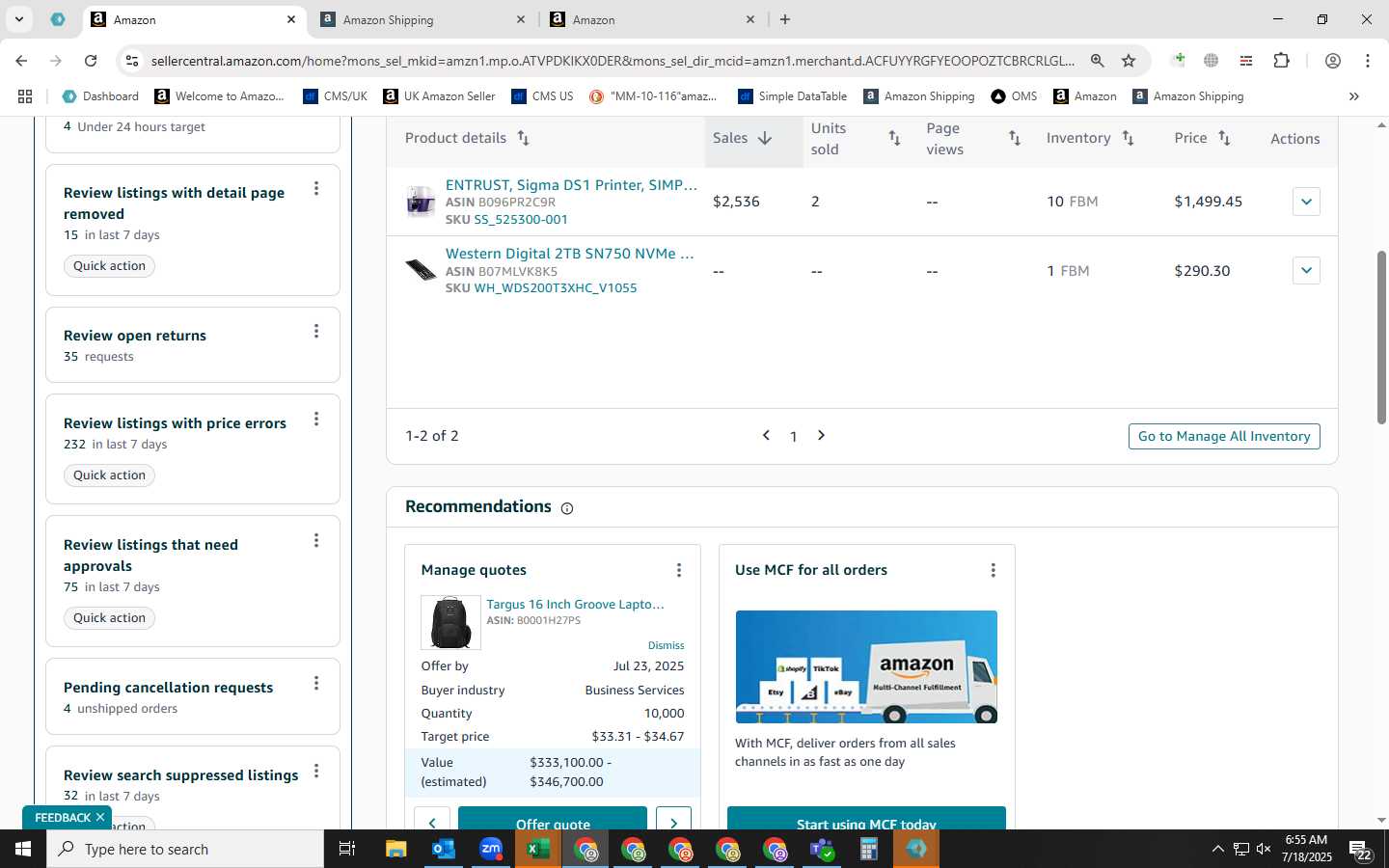This screenshot has width=1389, height=868.
Task: Open the Chrome three-dot menu
Action: click(x=1368, y=61)
